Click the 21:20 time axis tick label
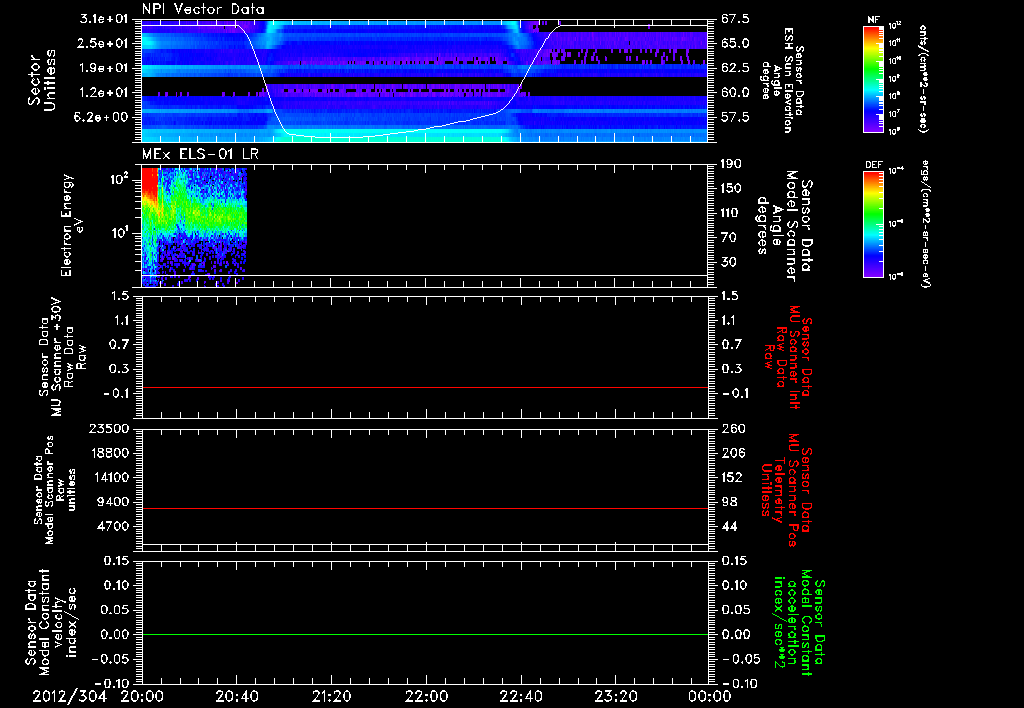1024x708 pixels. [331, 696]
